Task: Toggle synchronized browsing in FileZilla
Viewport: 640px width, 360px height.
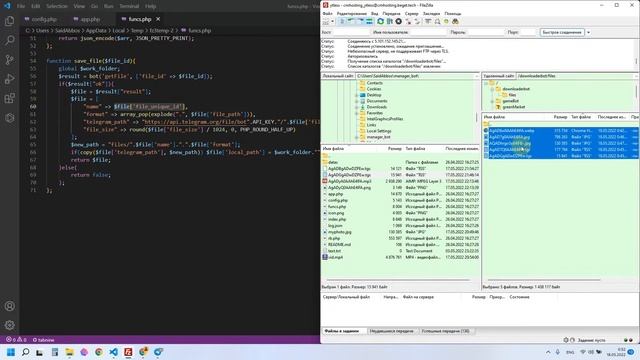Action: pyautogui.click(x=446, y=21)
